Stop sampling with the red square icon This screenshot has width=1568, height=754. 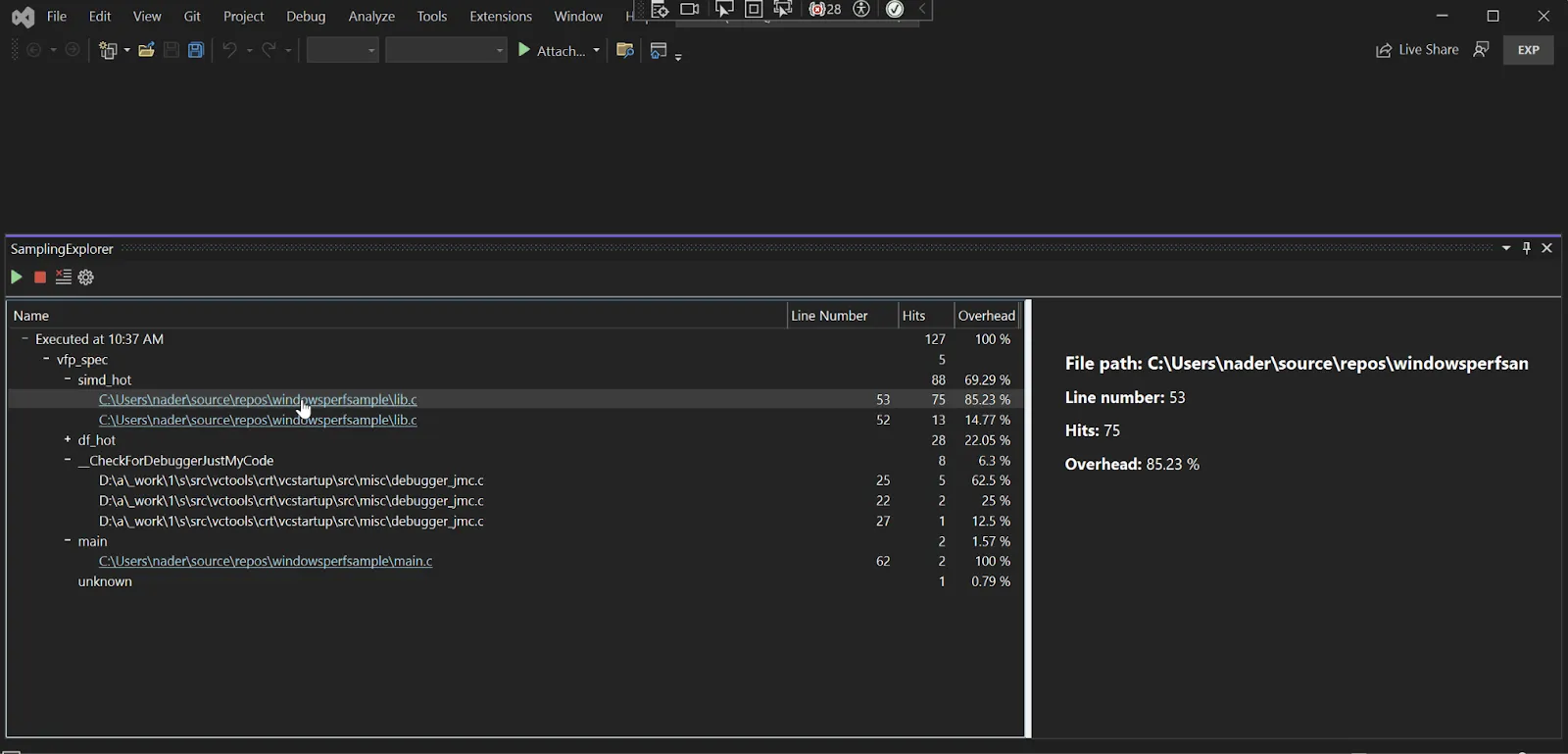tap(40, 277)
